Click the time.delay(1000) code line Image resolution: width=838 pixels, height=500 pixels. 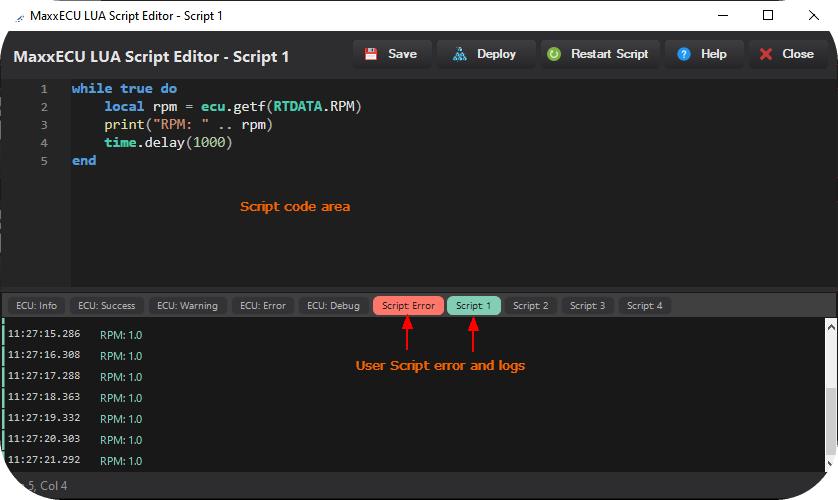pos(168,143)
